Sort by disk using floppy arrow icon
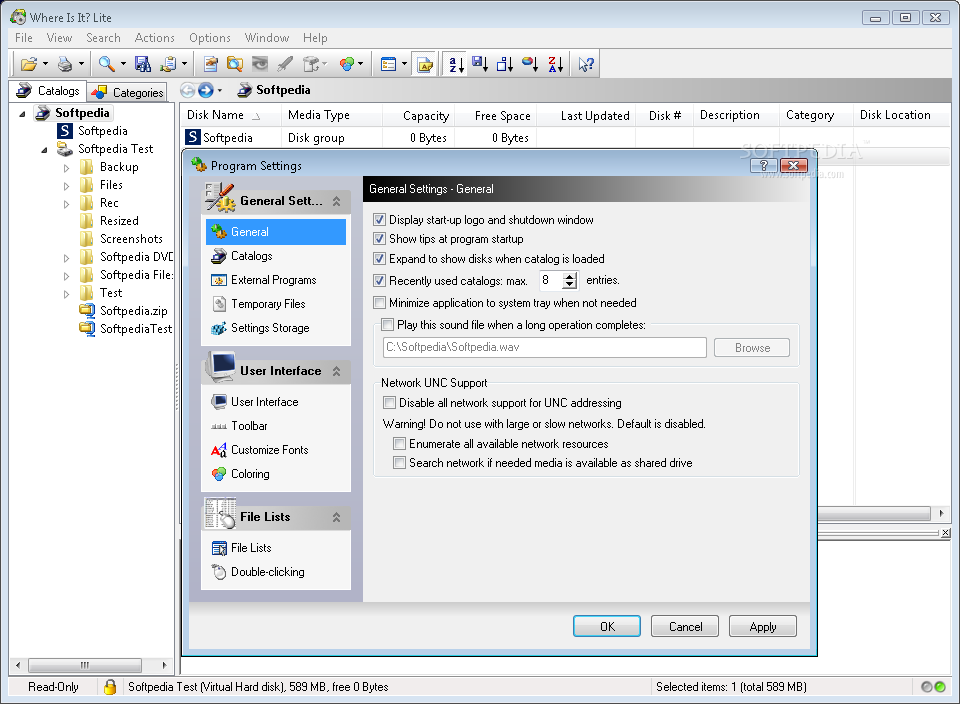The height and width of the screenshot is (704, 960). 480,64
